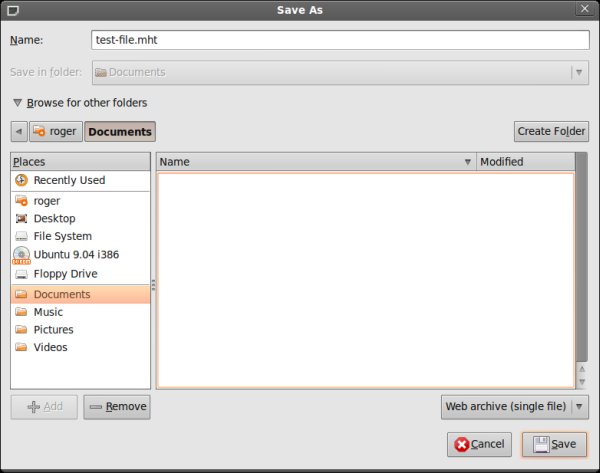Sort by Modified column header
This screenshot has width=600, height=473.
pos(525,162)
